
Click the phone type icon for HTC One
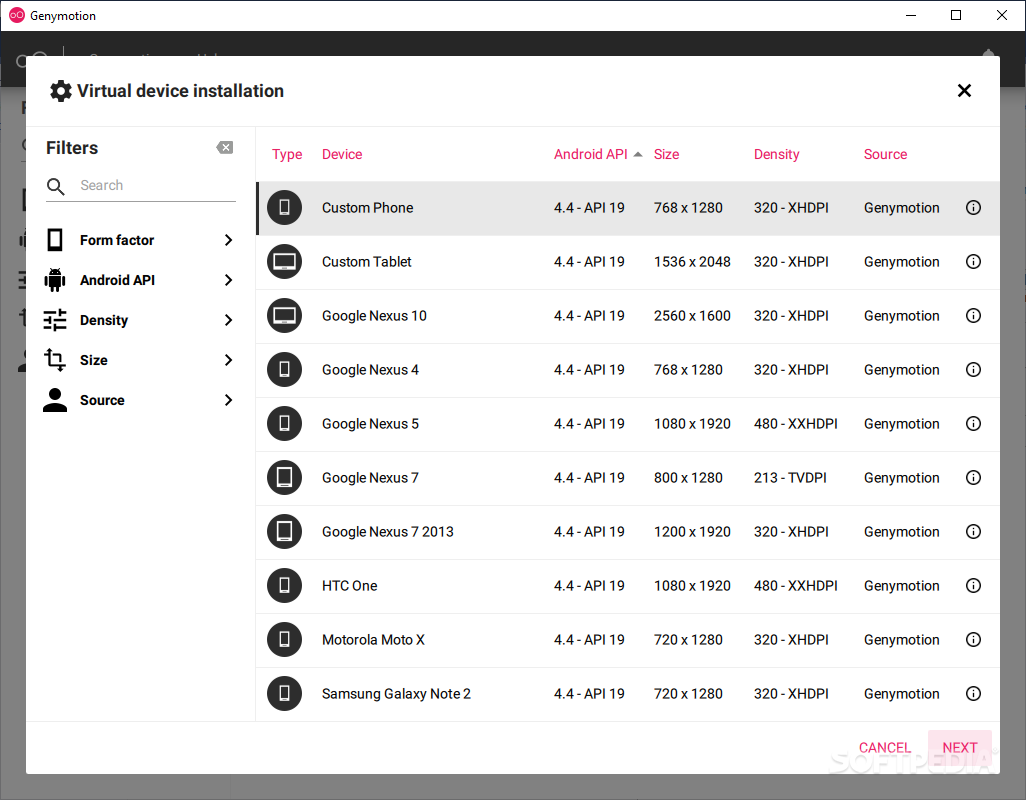(284, 585)
